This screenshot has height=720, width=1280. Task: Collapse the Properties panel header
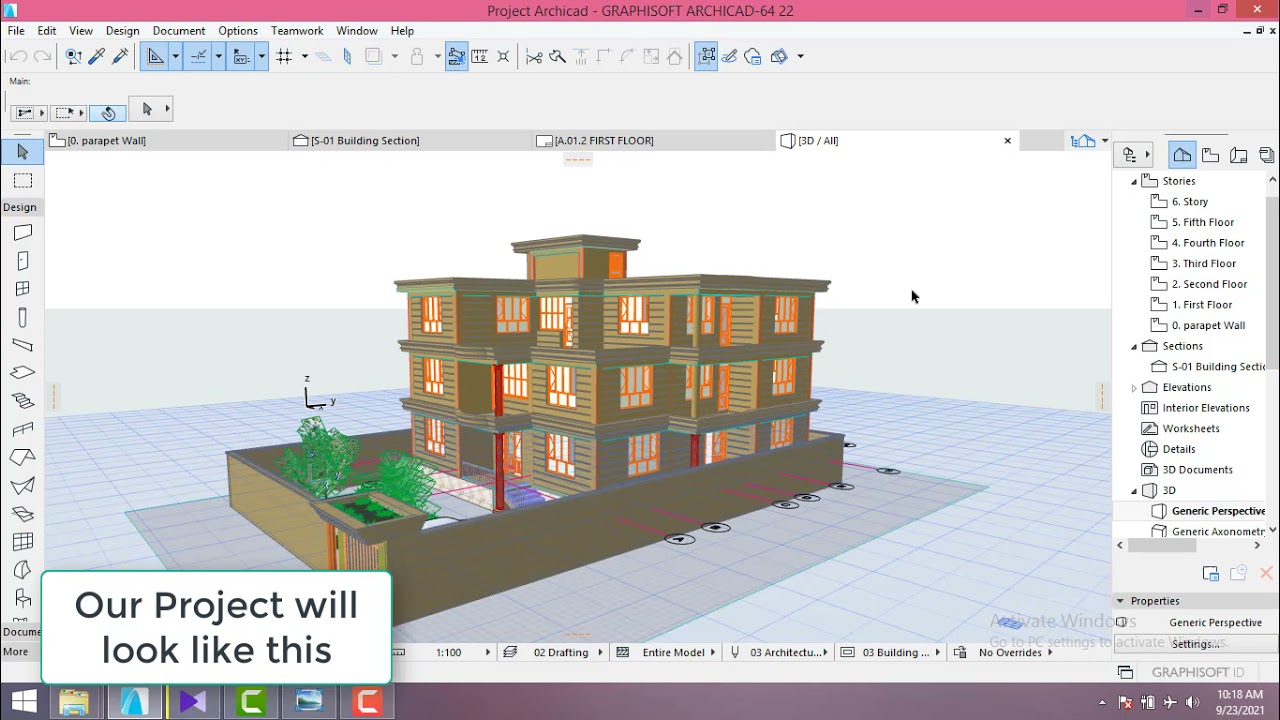(1120, 601)
